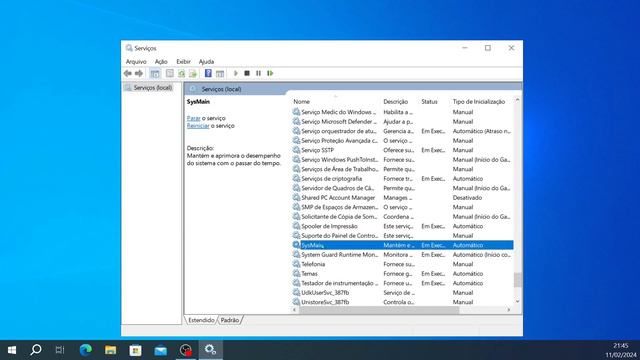Image resolution: width=640 pixels, height=360 pixels.
Task: Start the service with the play icon
Action: tap(236, 73)
